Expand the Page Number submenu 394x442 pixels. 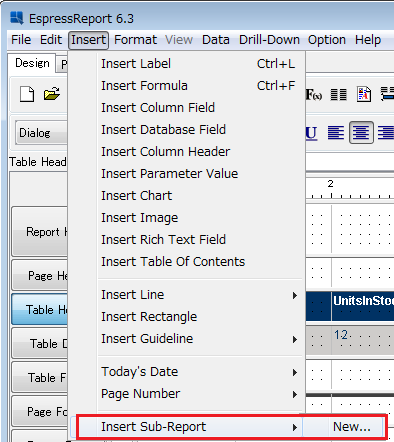(200, 394)
